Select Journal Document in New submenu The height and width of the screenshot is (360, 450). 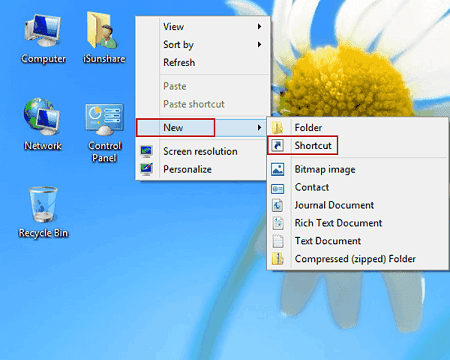(x=357, y=205)
